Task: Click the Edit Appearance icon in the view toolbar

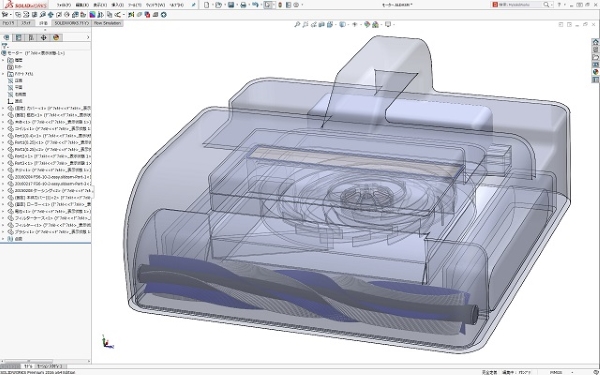Action: (x=367, y=24)
